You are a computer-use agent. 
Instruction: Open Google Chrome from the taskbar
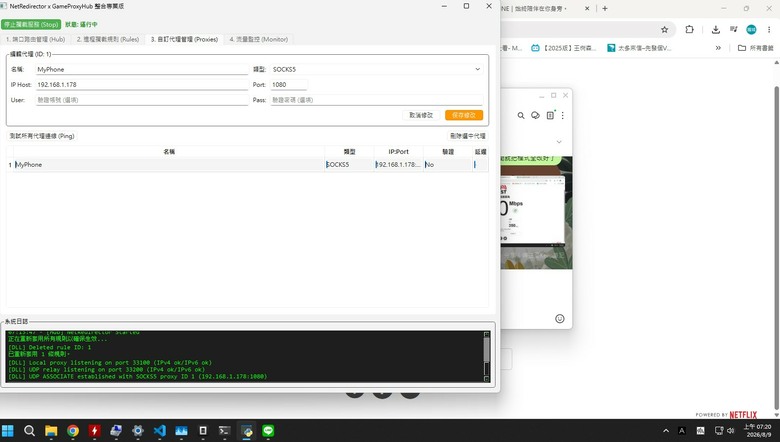(x=73, y=431)
